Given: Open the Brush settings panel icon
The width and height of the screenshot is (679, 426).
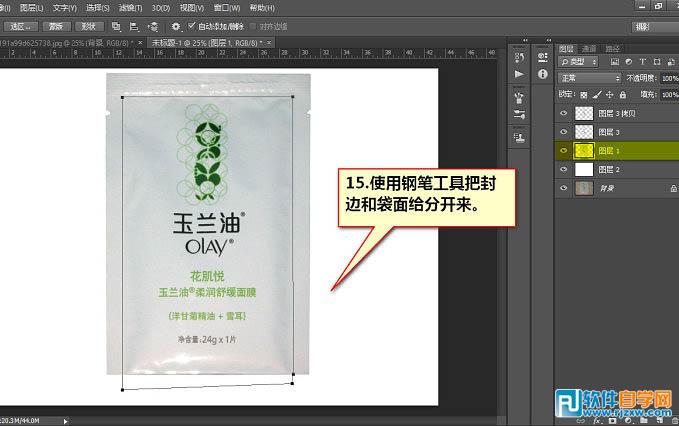Looking at the screenshot, I should click(519, 114).
